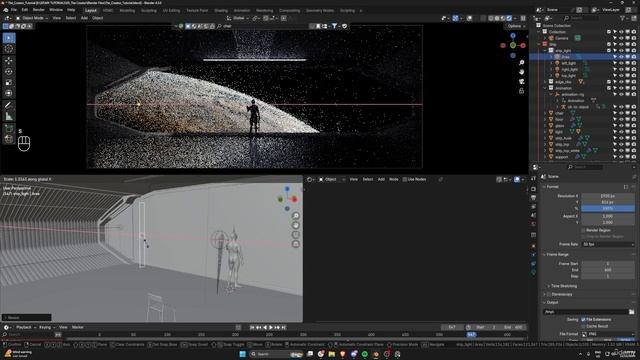Click the Resolution percentage slider

click(608, 209)
